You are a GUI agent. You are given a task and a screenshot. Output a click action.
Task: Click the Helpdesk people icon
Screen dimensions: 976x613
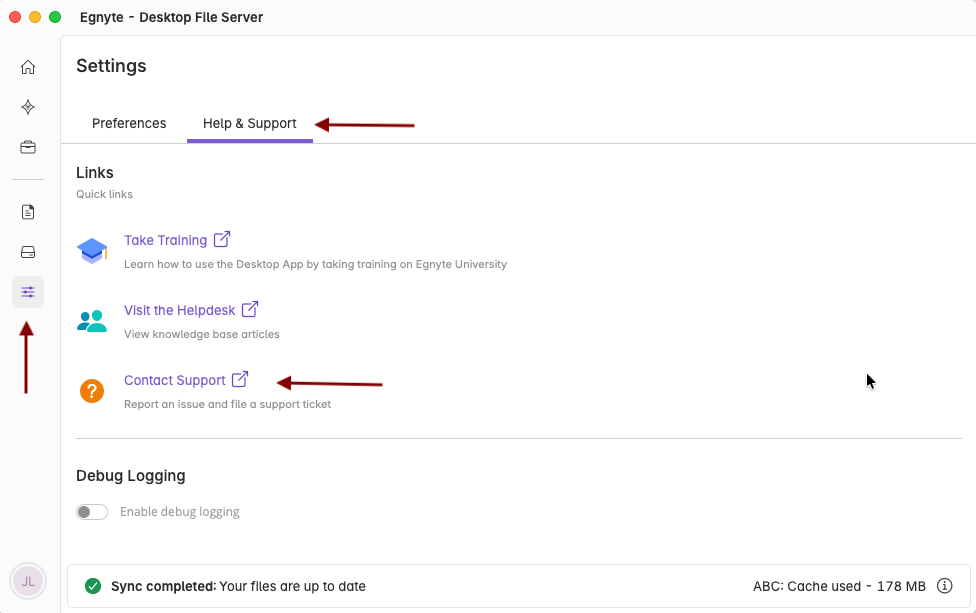[x=92, y=321]
